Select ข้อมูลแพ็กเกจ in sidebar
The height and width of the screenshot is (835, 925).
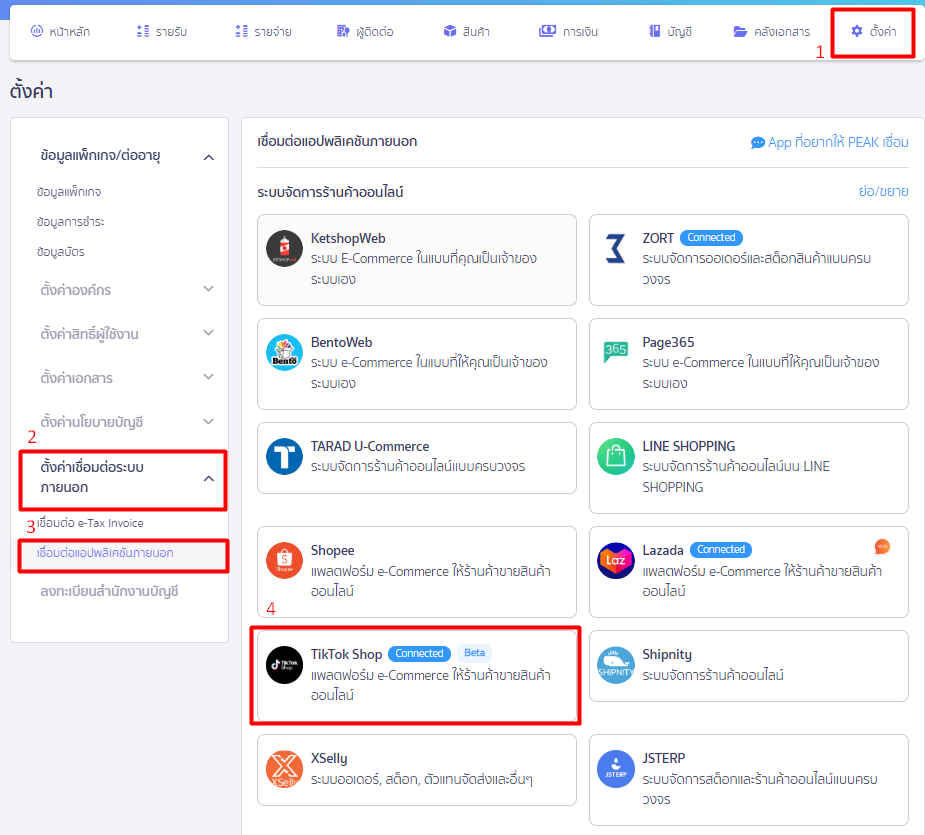point(68,192)
